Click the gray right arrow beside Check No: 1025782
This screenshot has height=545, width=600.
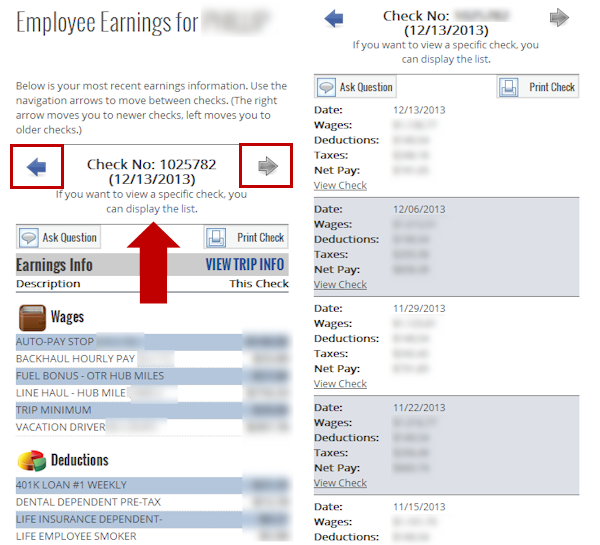pos(267,166)
